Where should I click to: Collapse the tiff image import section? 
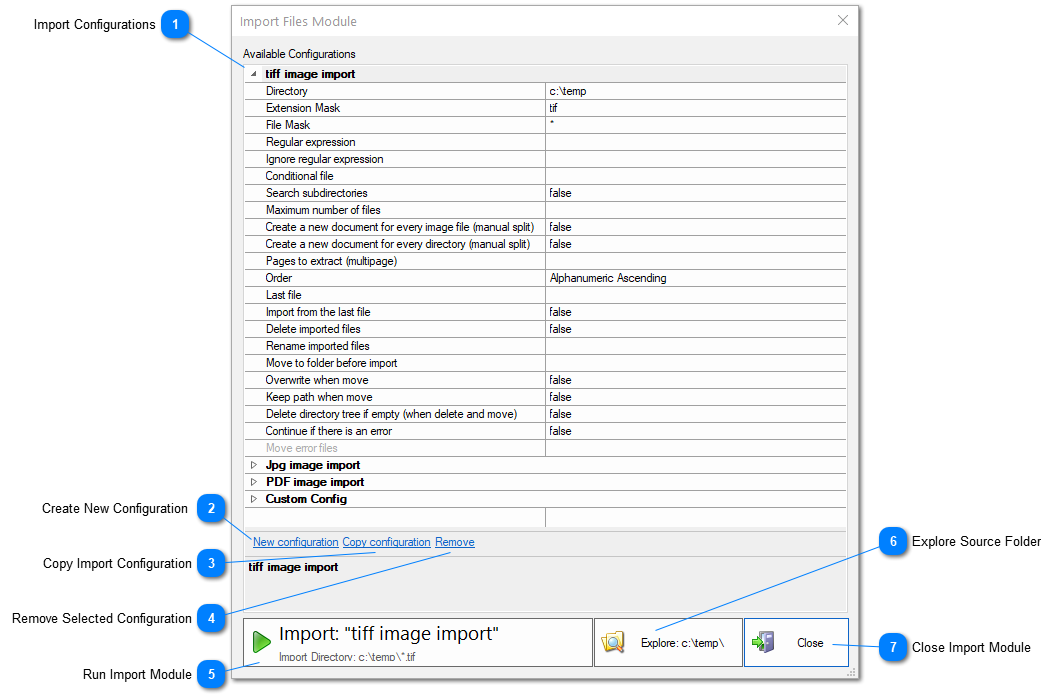click(252, 73)
